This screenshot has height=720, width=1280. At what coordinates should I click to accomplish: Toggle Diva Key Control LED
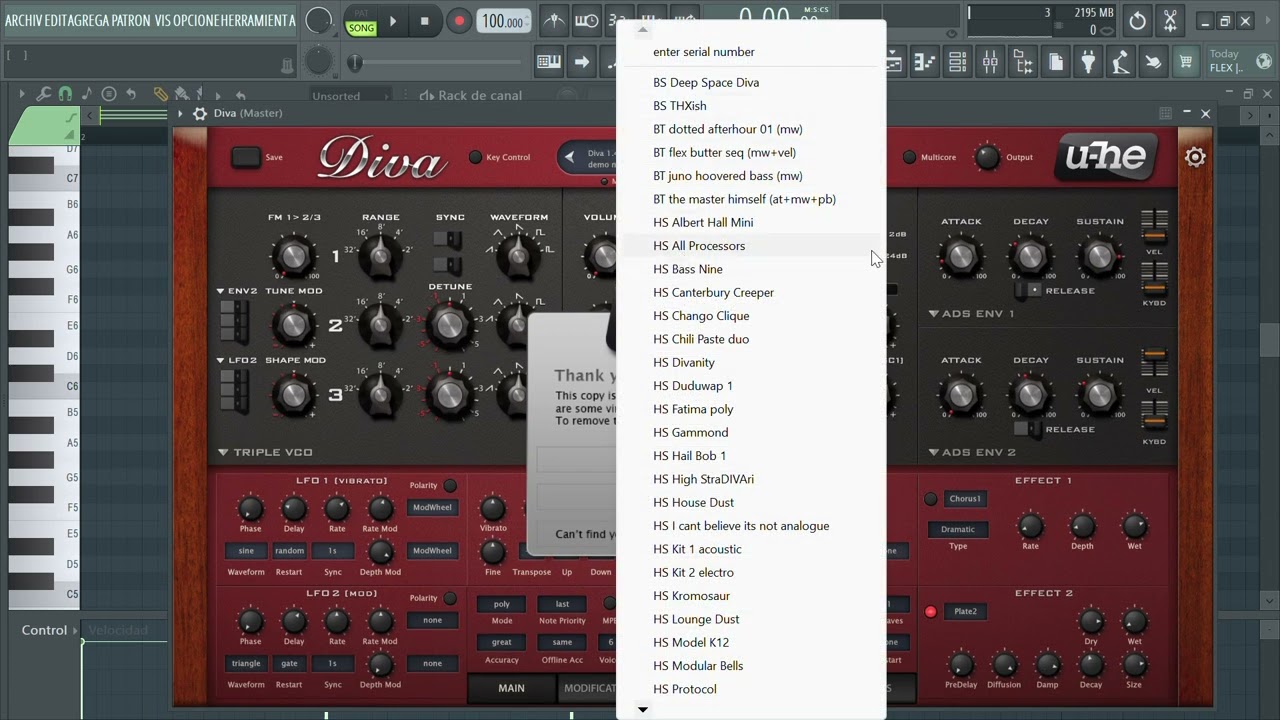click(475, 157)
